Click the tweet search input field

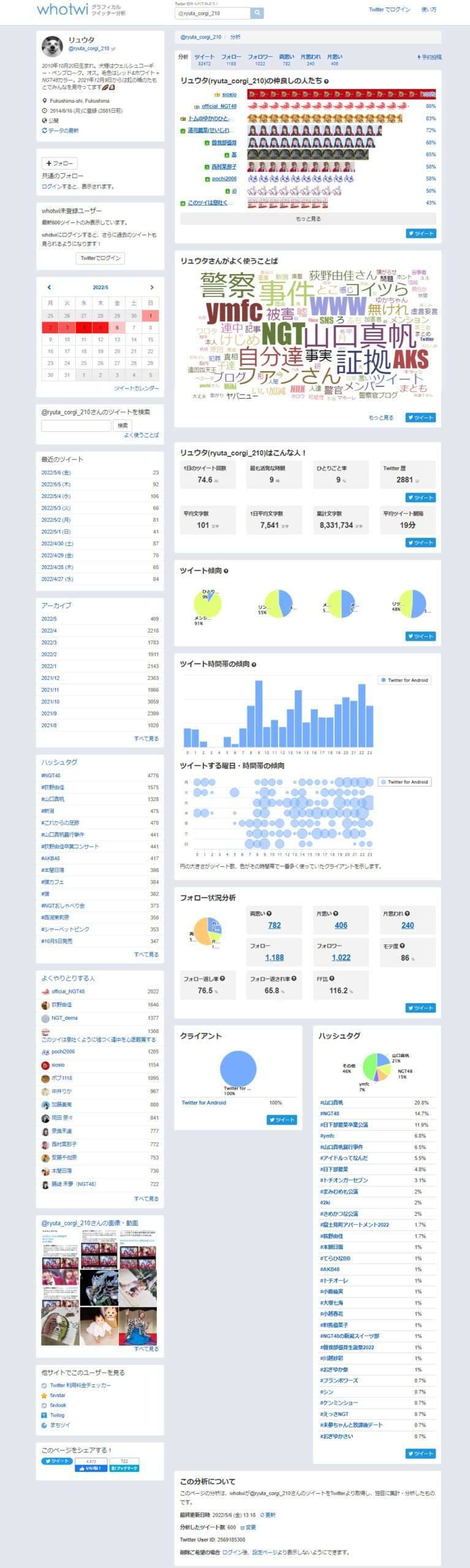click(x=76, y=425)
